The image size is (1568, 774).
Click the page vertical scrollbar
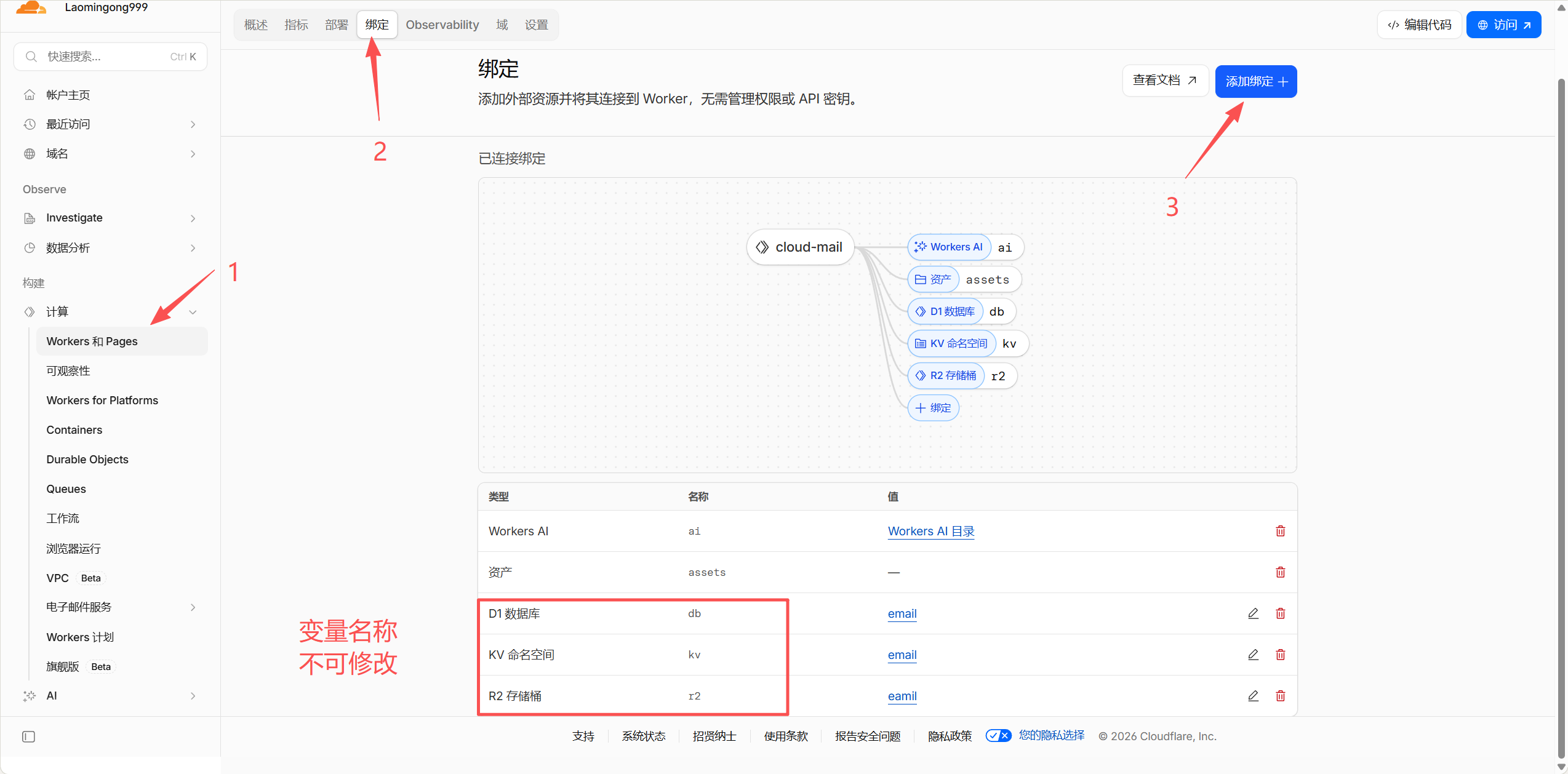tap(1561, 418)
